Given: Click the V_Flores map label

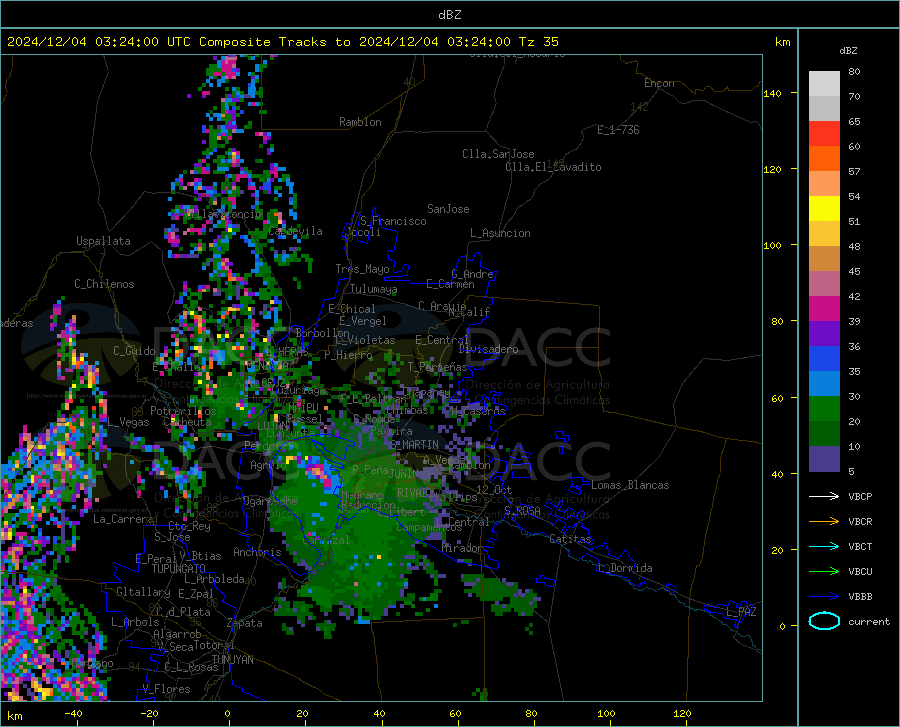Looking at the screenshot, I should [166, 689].
